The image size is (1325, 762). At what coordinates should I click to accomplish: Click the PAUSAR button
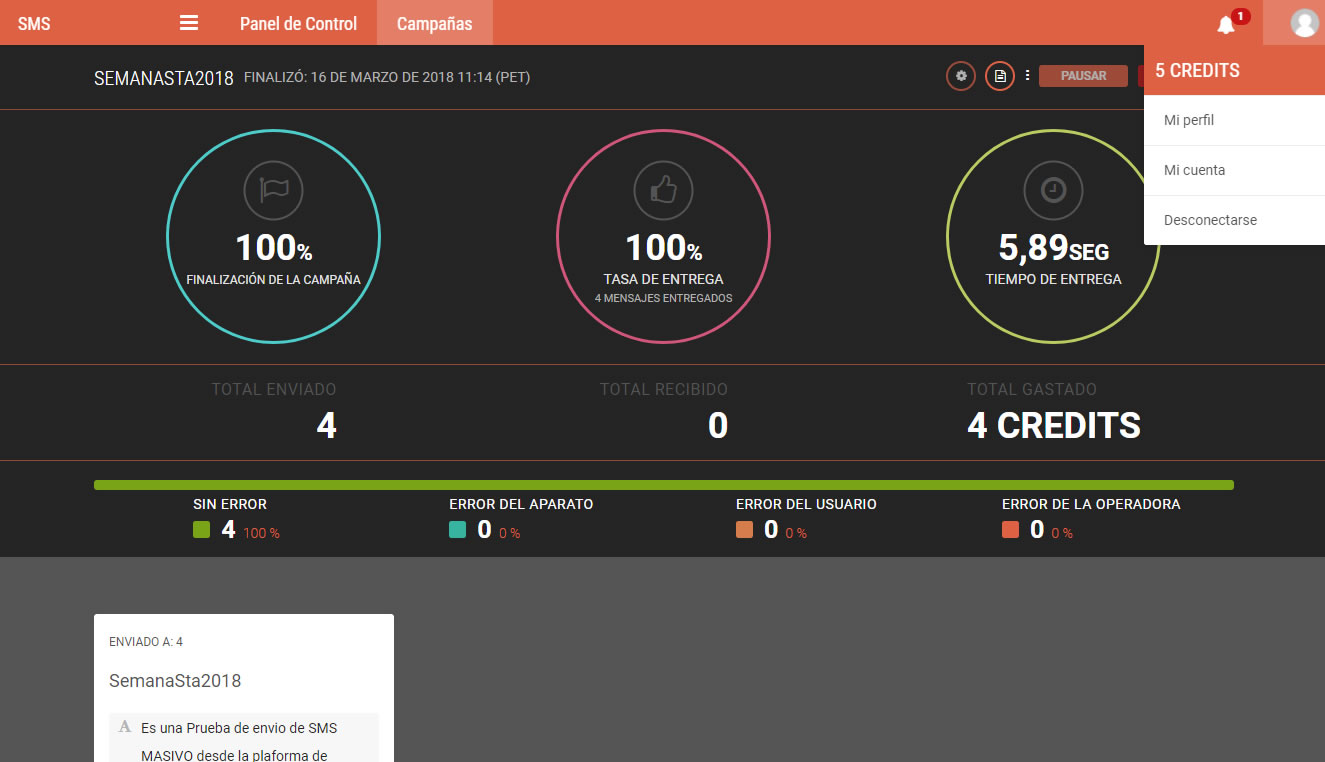pyautogui.click(x=1083, y=76)
